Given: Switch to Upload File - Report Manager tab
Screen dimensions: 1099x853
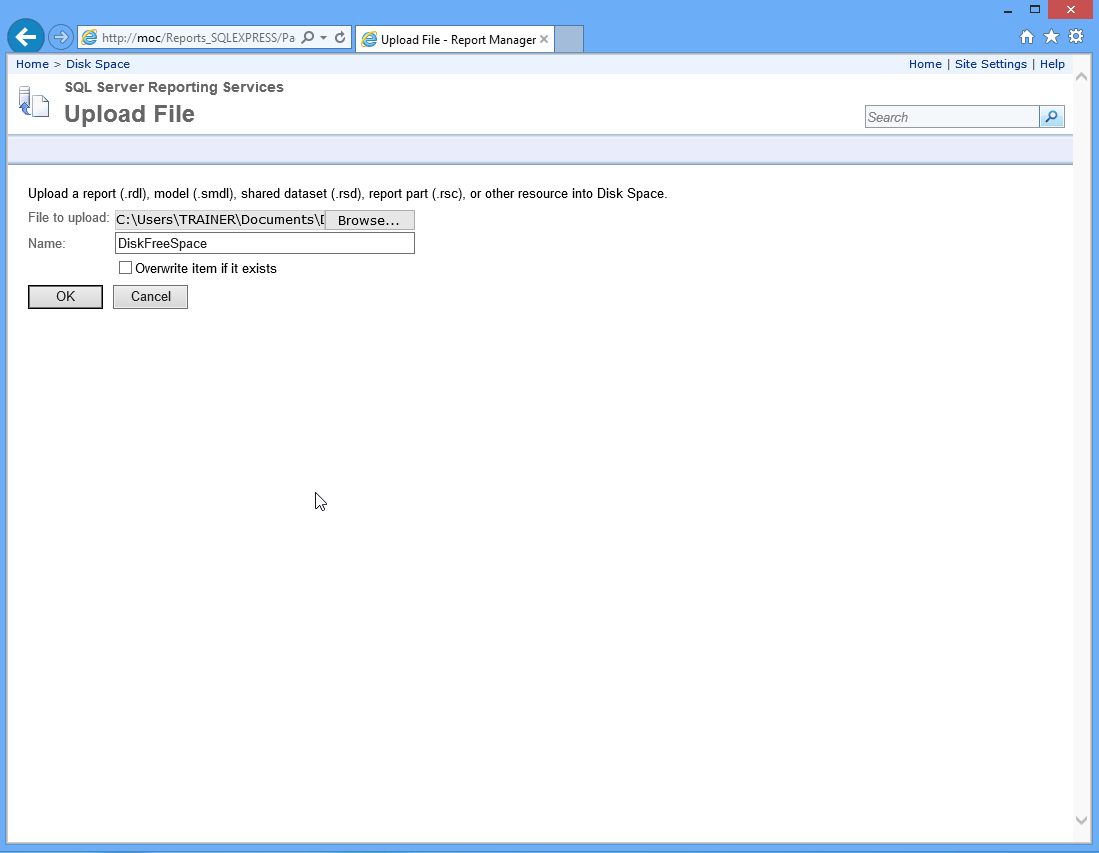Looking at the screenshot, I should click(x=448, y=40).
